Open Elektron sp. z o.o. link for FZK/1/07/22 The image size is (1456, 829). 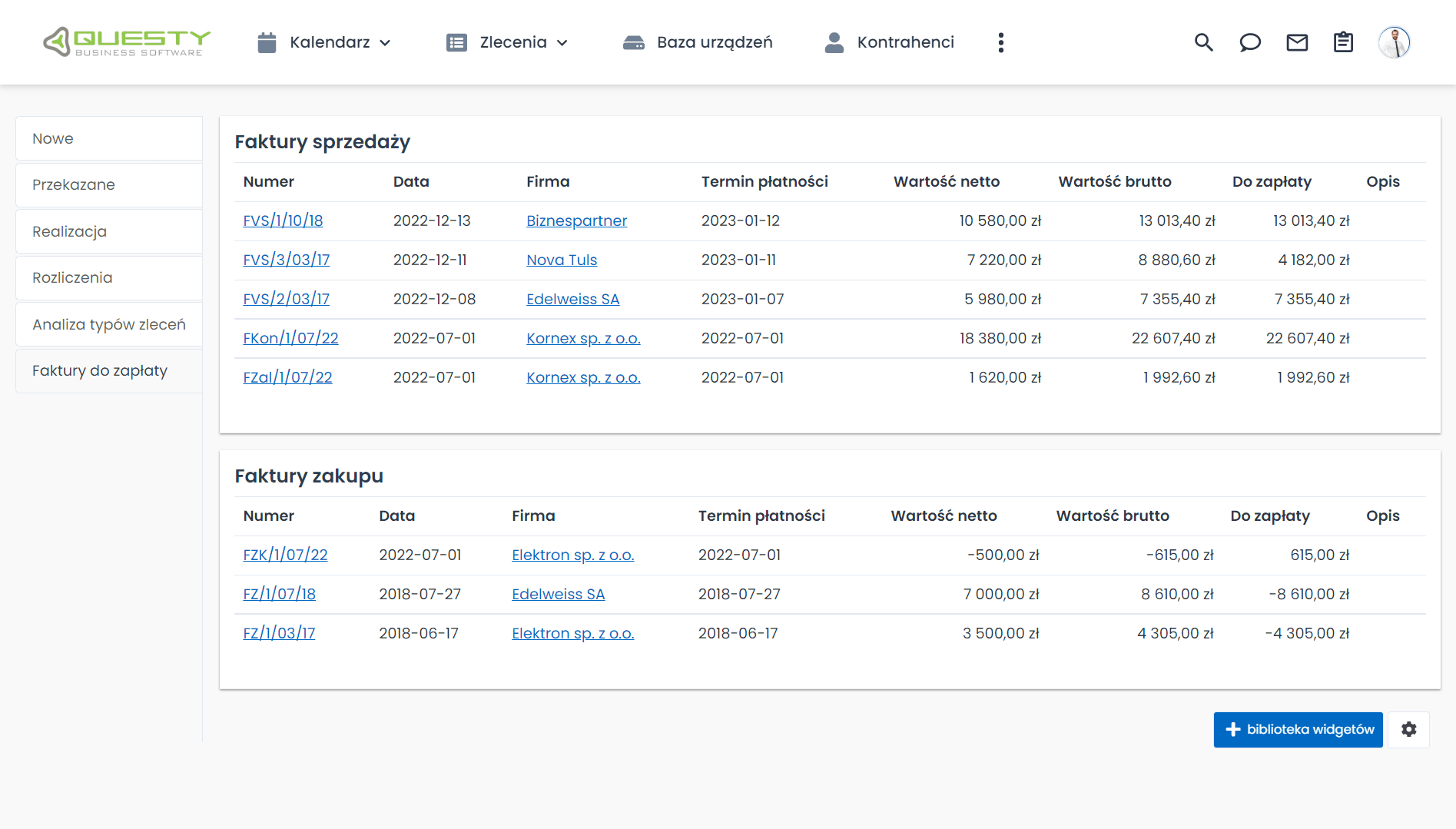[x=572, y=555]
